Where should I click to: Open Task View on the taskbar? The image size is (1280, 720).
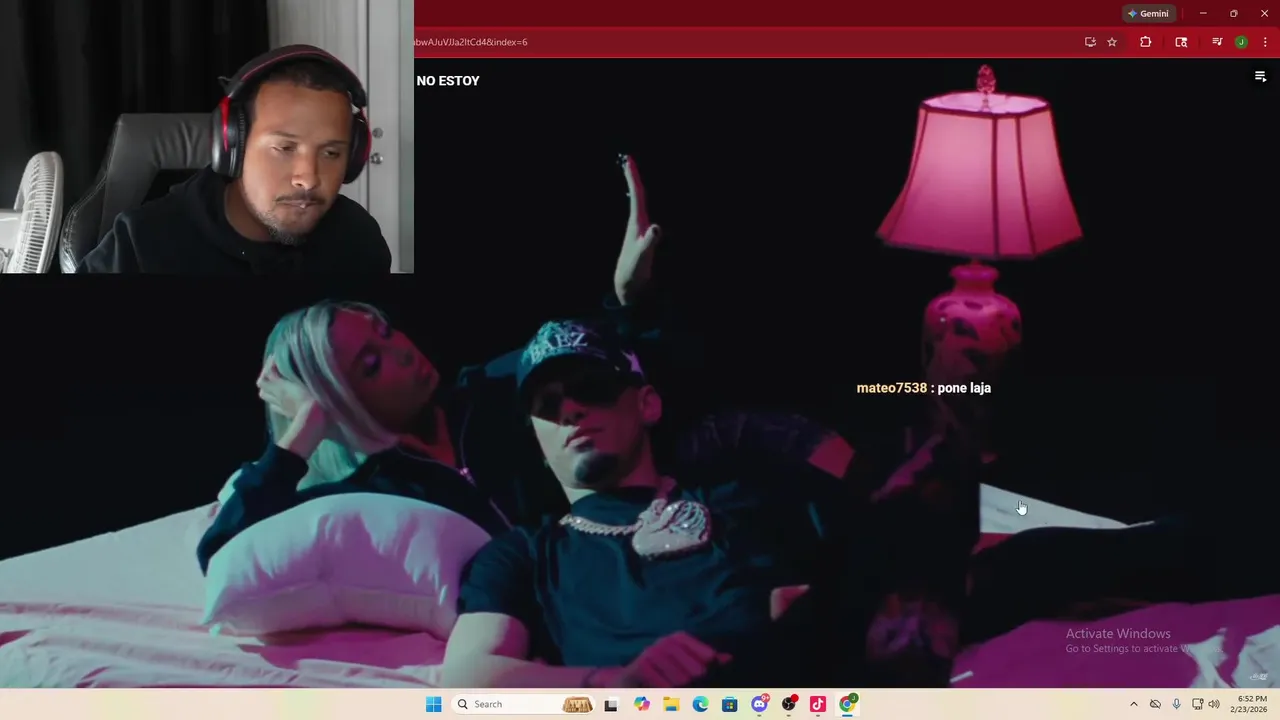point(611,704)
